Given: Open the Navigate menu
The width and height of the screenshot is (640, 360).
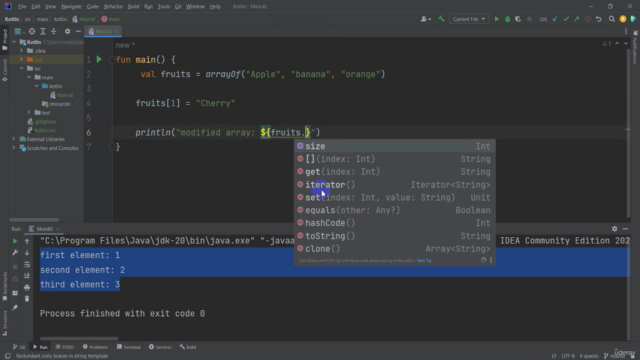Looking at the screenshot, I should (x=71, y=7).
